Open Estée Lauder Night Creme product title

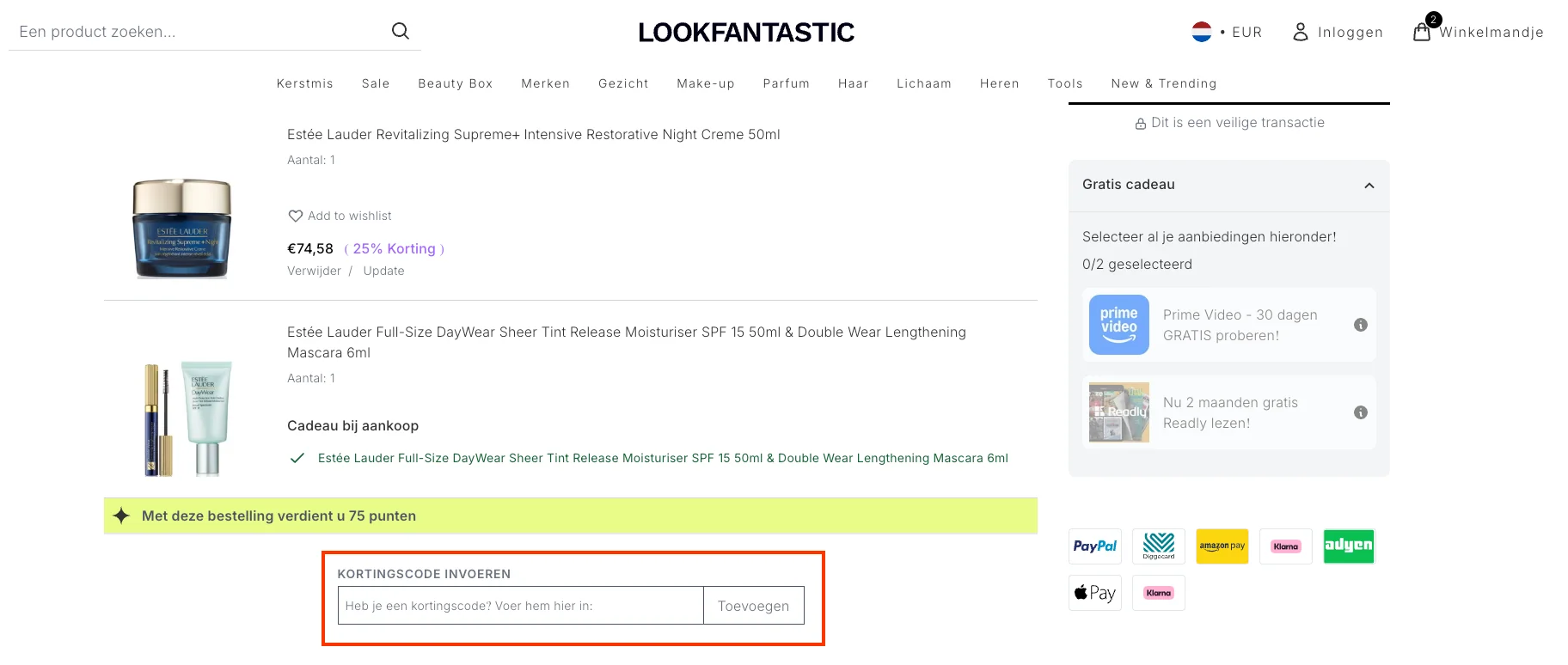coord(534,135)
